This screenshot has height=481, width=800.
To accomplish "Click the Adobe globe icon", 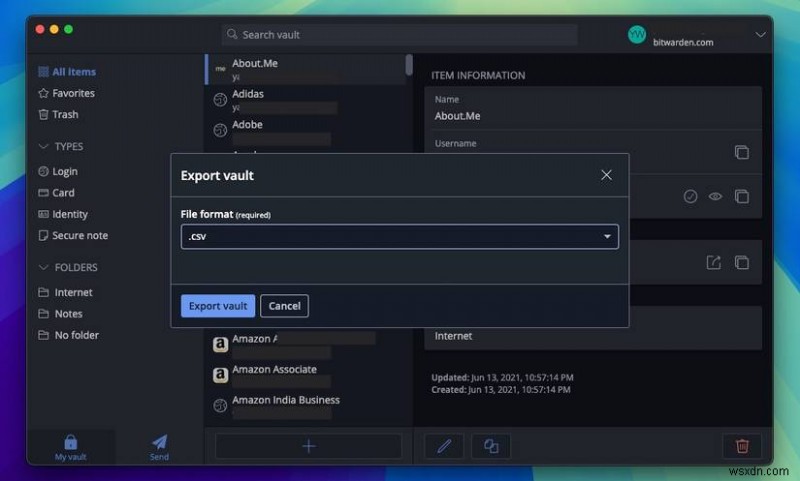I will click(x=220, y=131).
